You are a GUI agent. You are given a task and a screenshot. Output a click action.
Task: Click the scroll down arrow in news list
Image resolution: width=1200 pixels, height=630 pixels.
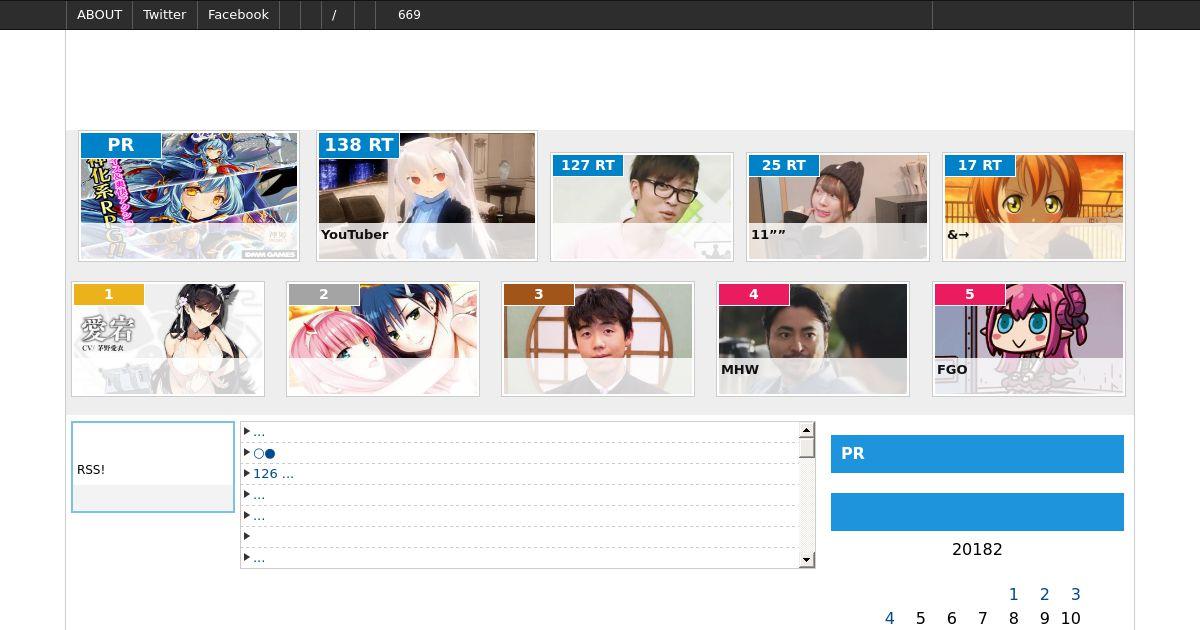tap(807, 560)
